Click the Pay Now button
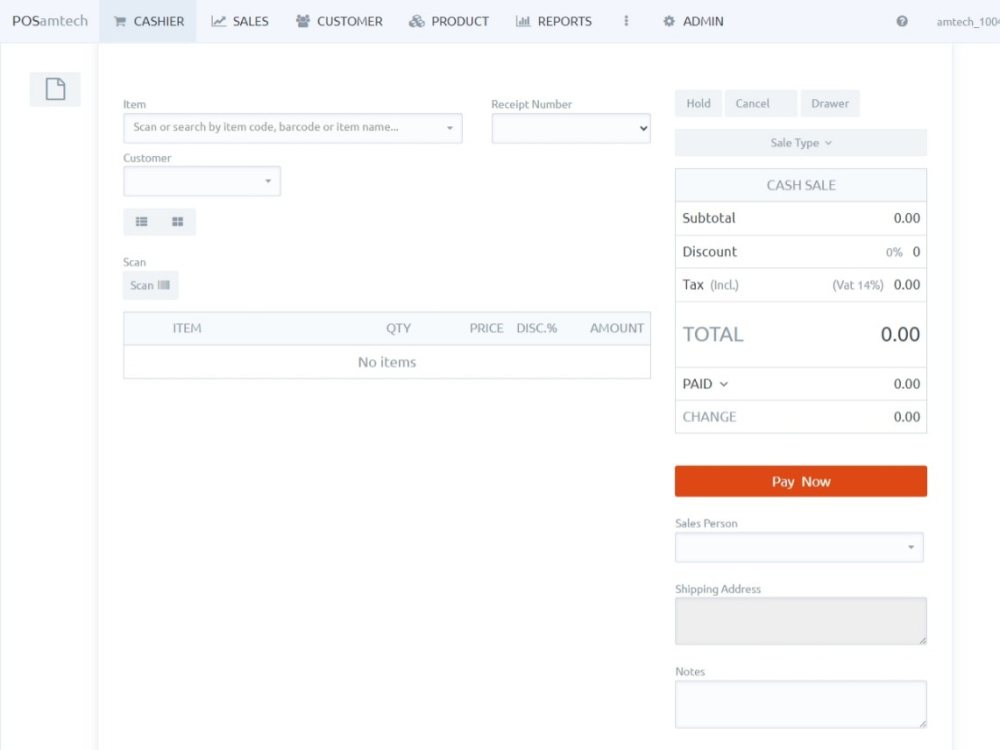Viewport: 1000px width, 750px height. tap(801, 481)
